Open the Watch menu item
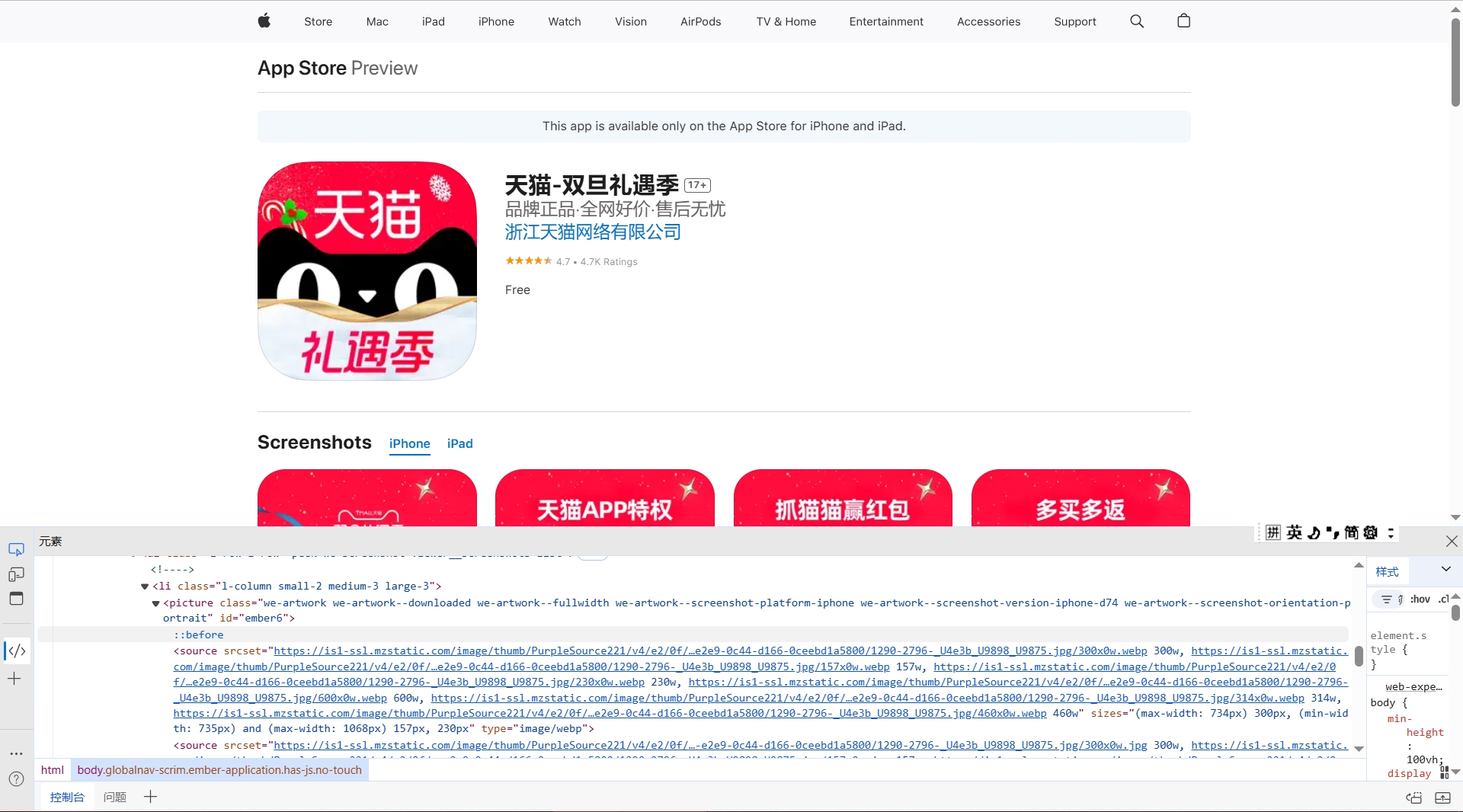 [x=565, y=21]
